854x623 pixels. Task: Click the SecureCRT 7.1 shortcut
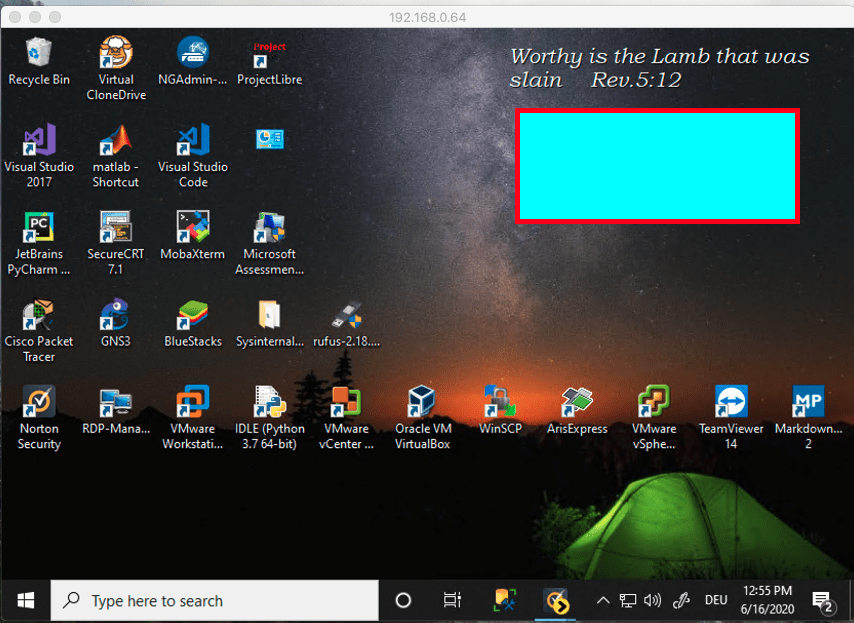click(x=116, y=228)
